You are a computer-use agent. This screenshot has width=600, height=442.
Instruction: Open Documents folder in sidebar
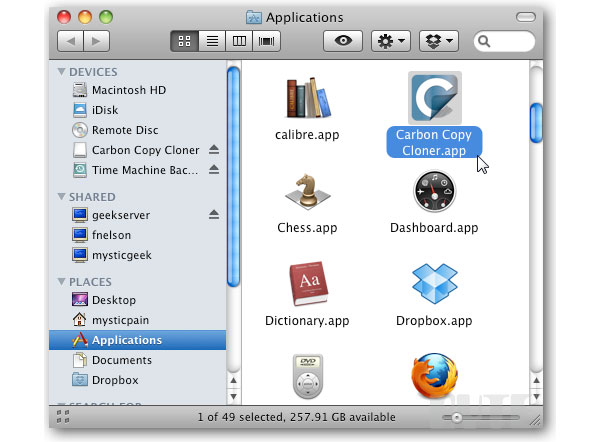point(121,360)
